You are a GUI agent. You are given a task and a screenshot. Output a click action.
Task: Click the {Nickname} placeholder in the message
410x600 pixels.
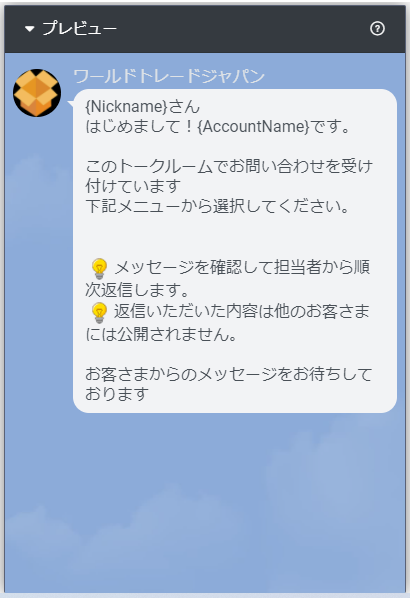(x=126, y=106)
